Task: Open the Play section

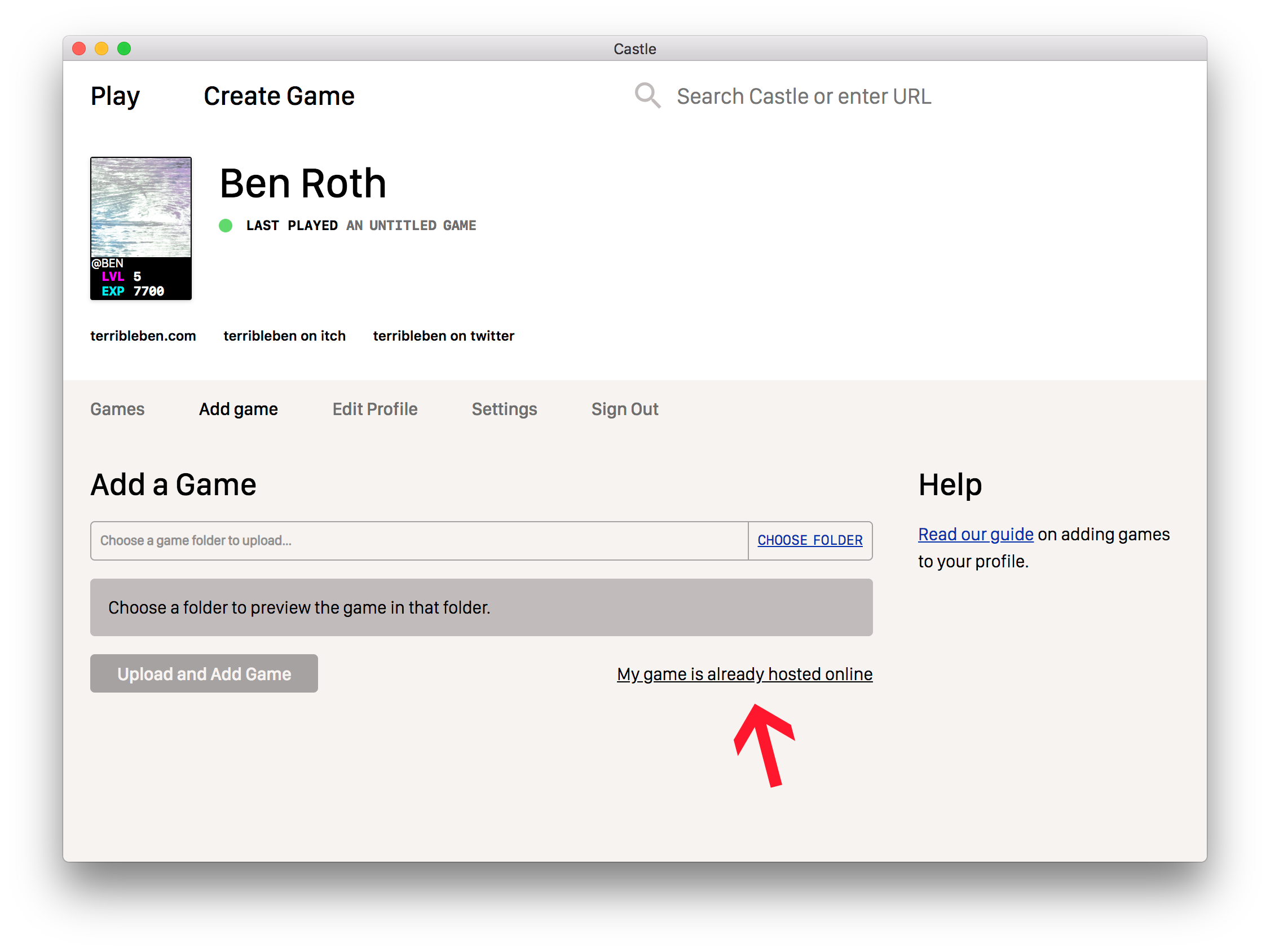Action: [x=115, y=96]
